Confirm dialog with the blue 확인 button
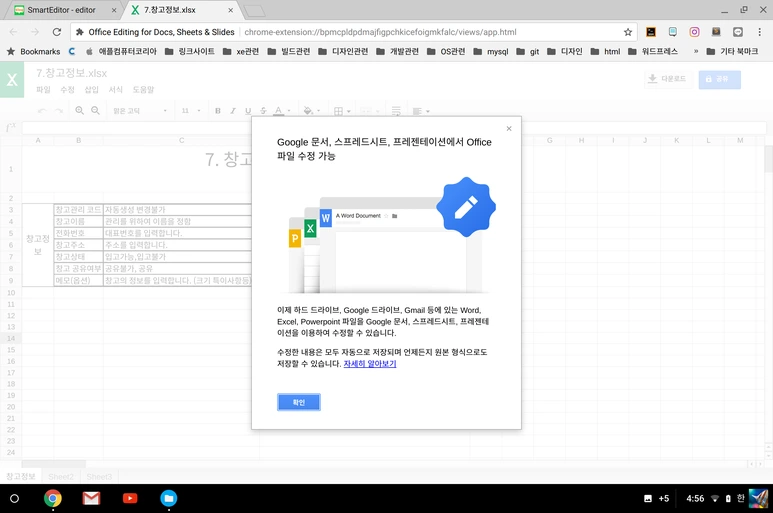 click(x=299, y=402)
